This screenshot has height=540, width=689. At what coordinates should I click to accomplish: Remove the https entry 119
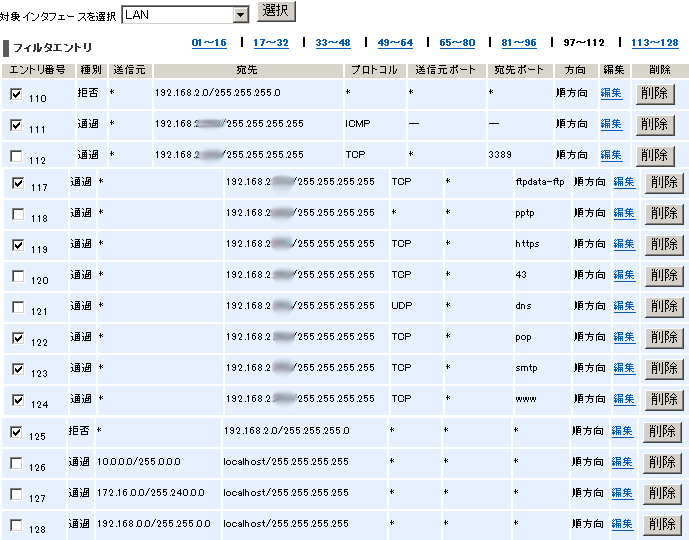point(664,244)
